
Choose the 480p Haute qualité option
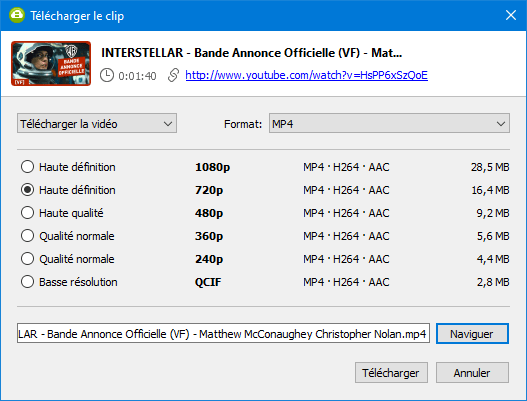(27, 213)
